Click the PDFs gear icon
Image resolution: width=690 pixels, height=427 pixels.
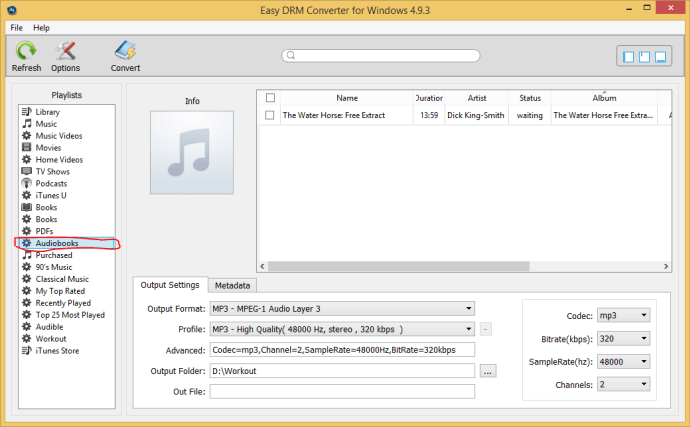27,231
